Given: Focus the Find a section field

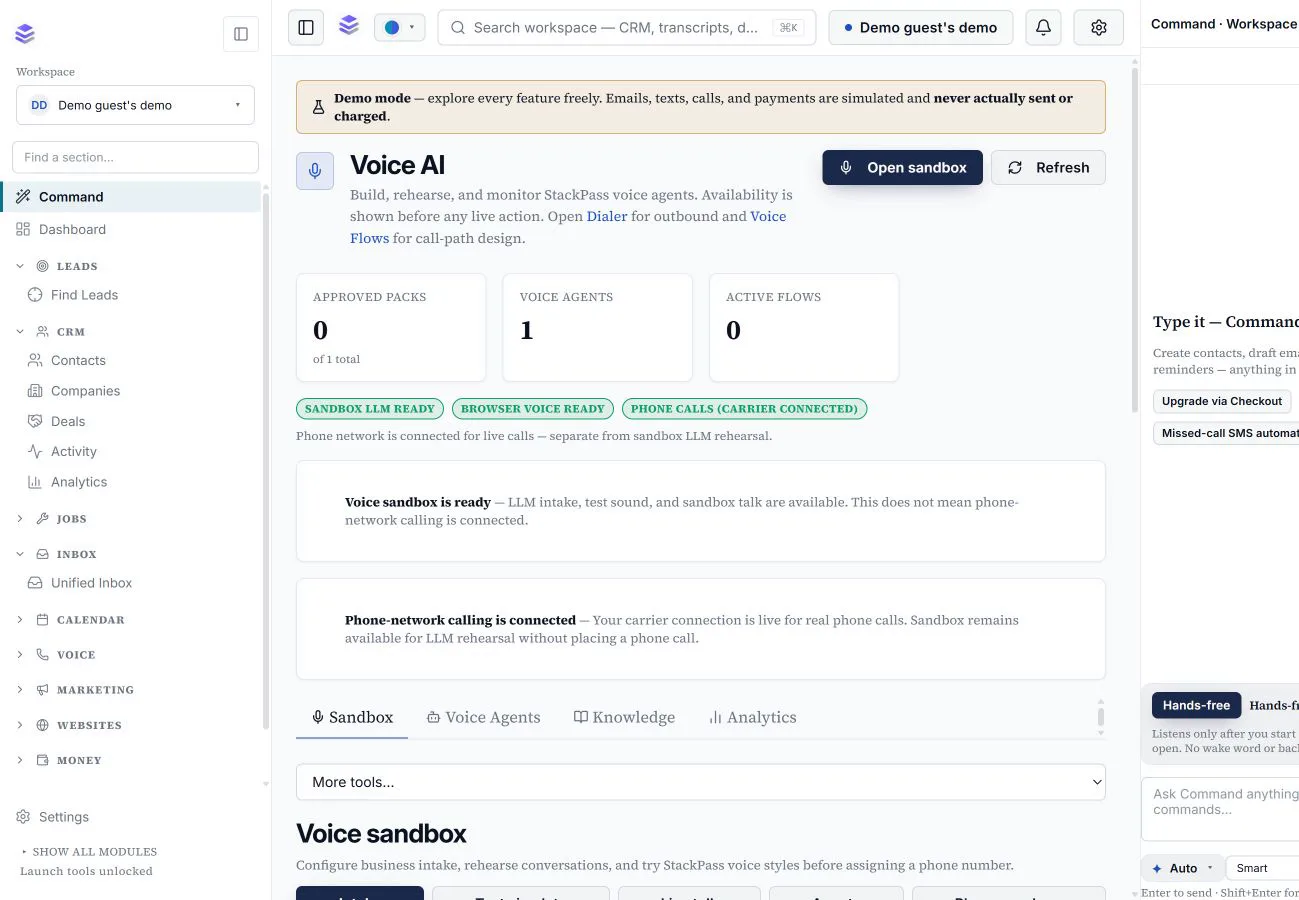Looking at the screenshot, I should tap(135, 157).
